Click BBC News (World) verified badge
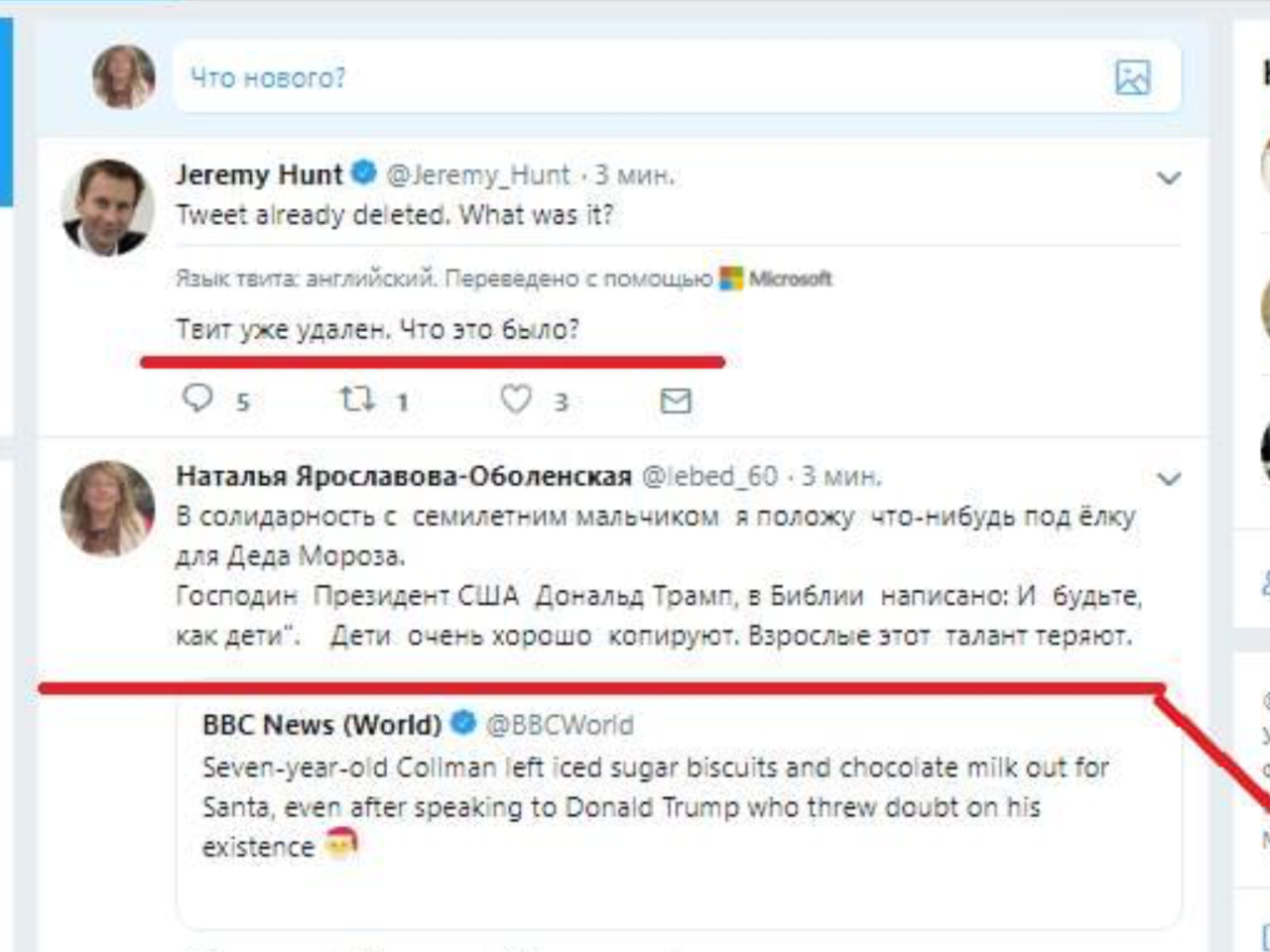 click(463, 724)
